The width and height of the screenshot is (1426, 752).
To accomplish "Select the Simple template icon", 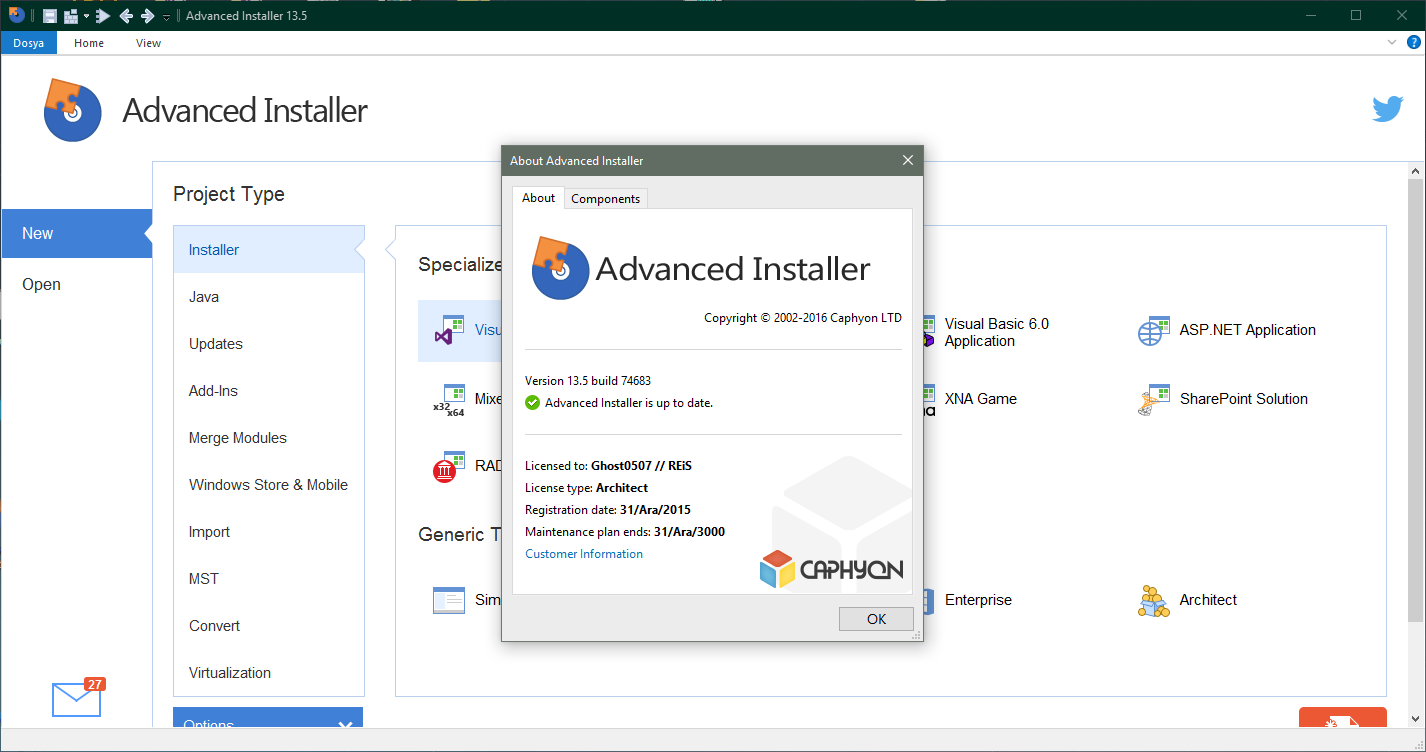I will point(449,600).
